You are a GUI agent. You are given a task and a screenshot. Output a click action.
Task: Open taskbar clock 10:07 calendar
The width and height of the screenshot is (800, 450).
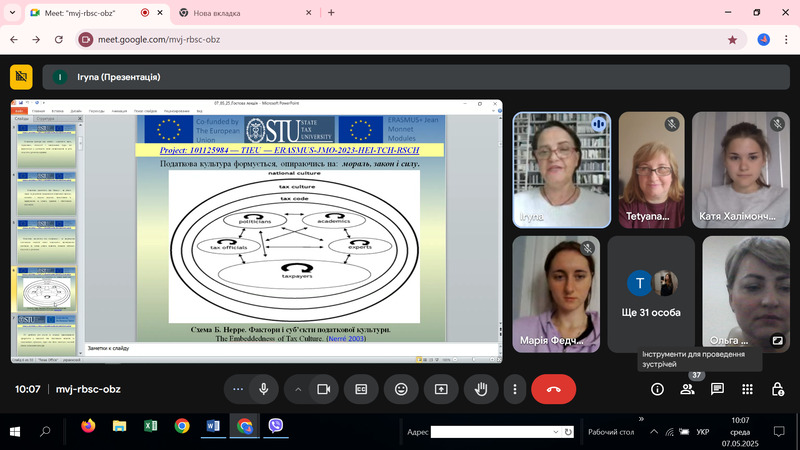pyautogui.click(x=740, y=432)
